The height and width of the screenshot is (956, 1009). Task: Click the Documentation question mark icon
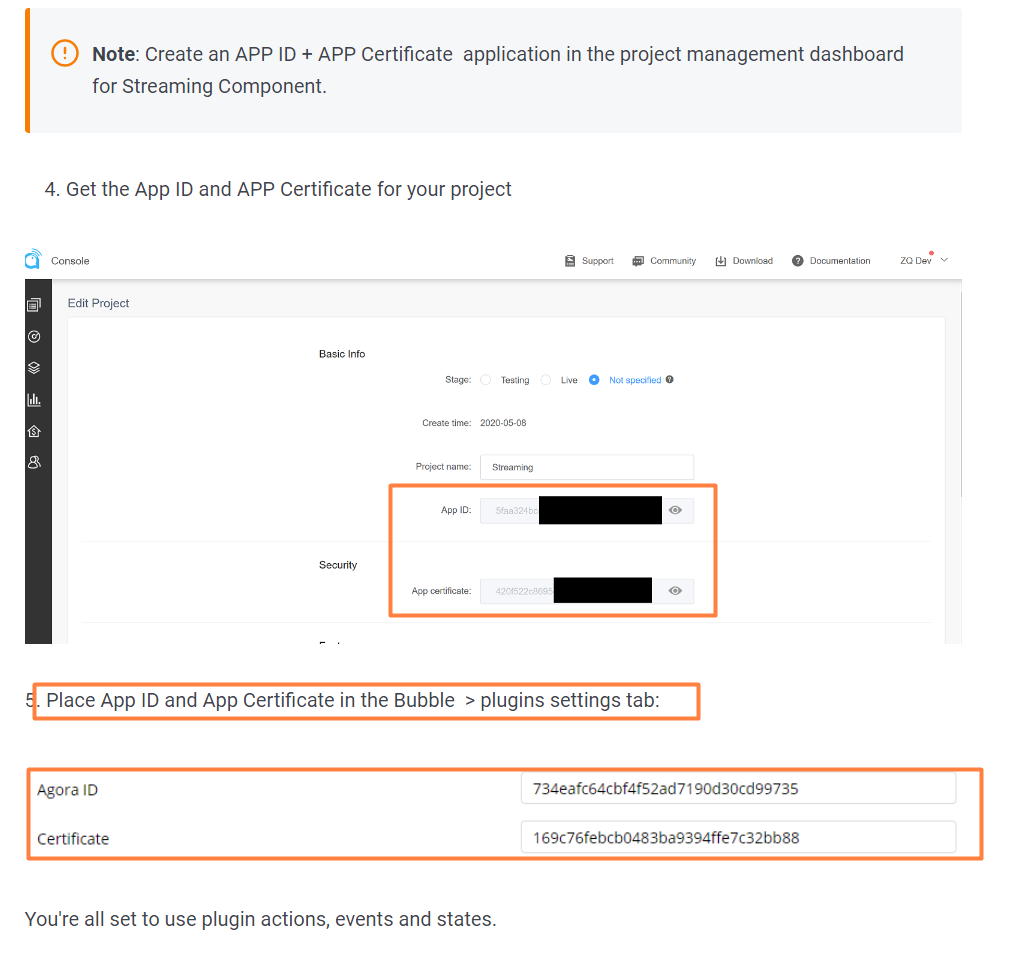click(797, 261)
